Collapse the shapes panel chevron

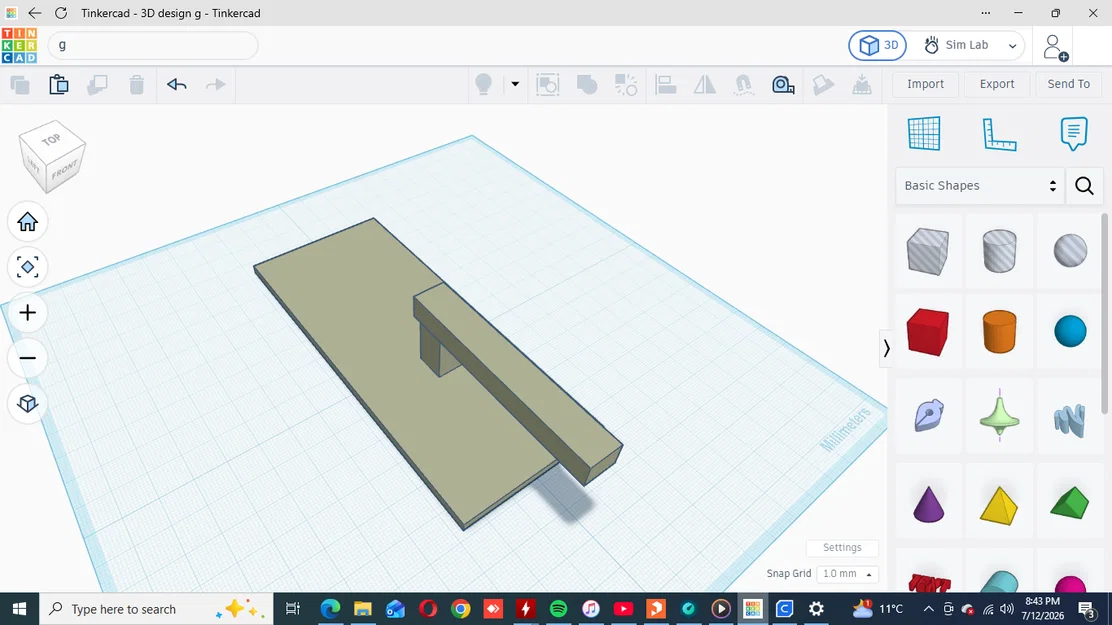coord(886,348)
